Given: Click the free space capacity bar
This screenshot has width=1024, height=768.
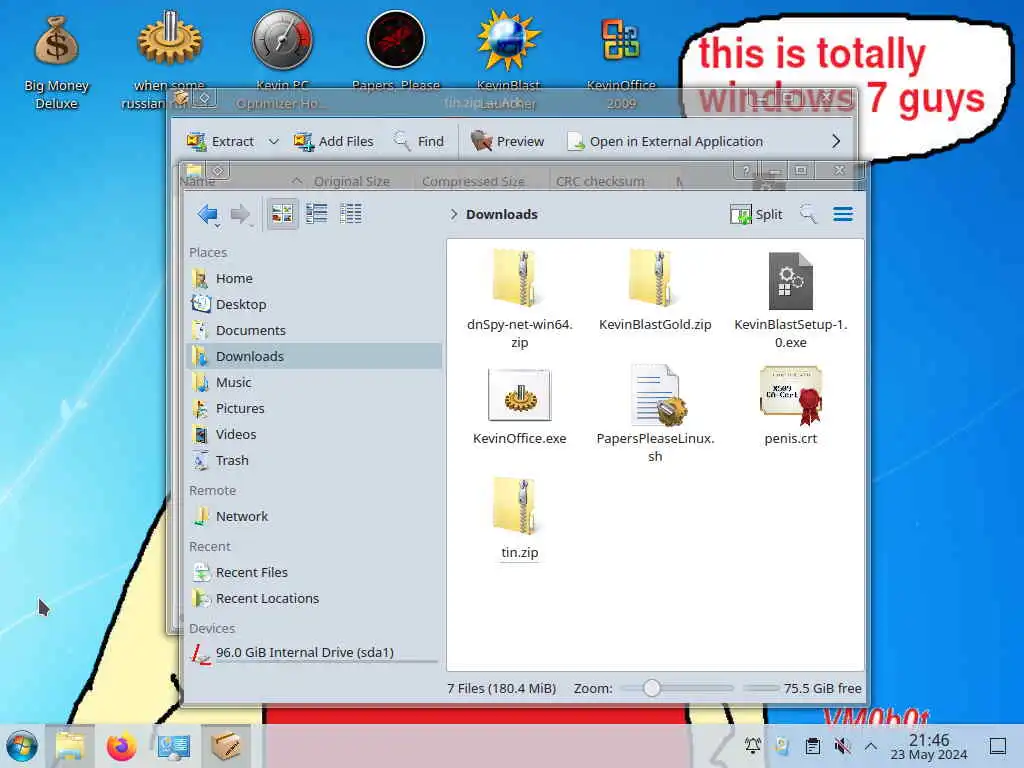Looking at the screenshot, I should coord(761,688).
